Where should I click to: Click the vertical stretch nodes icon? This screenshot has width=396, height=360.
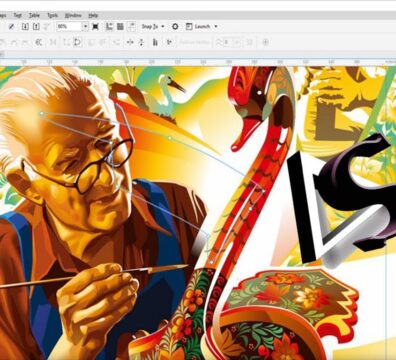tap(141, 42)
